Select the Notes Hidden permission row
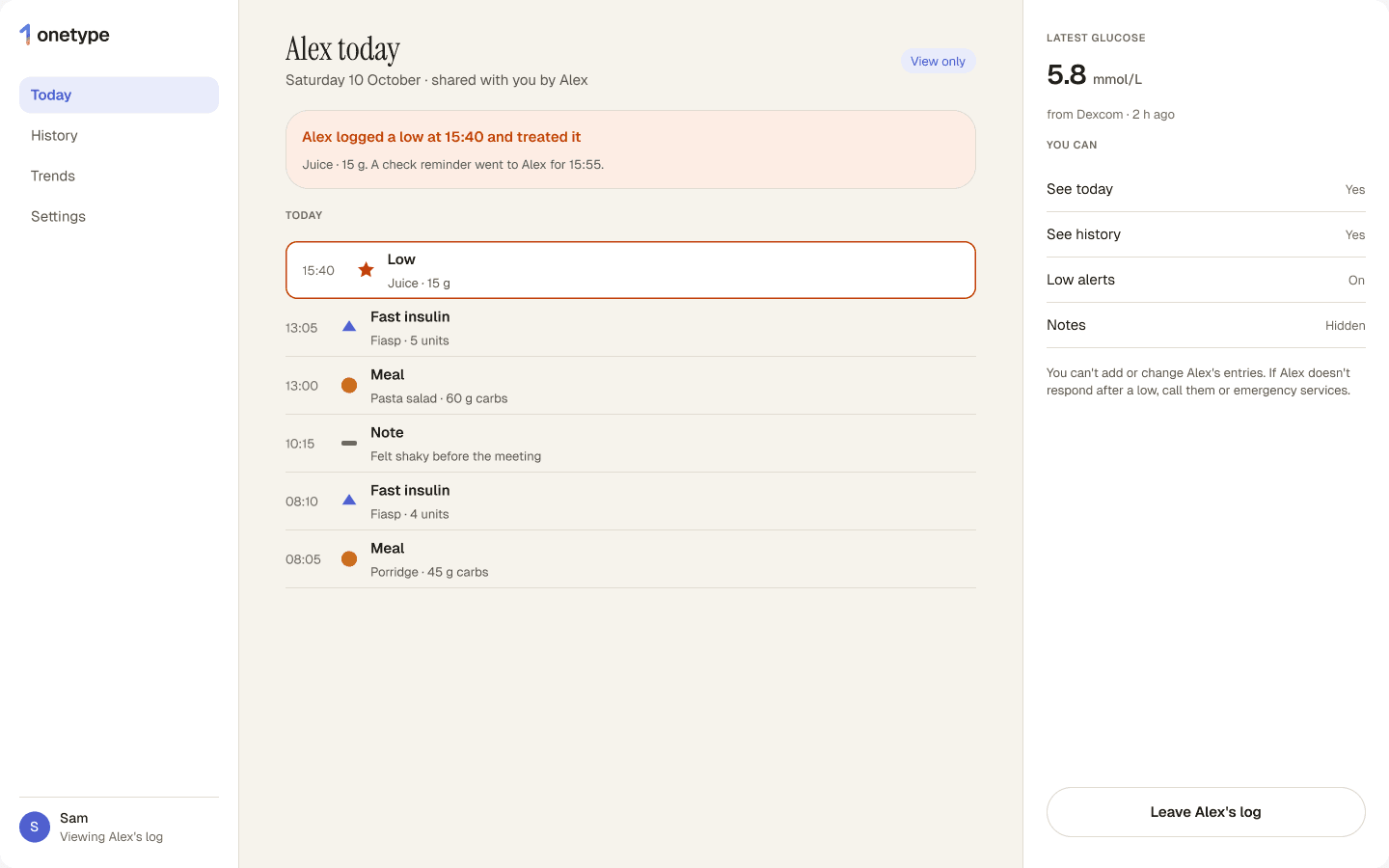The image size is (1389, 868). tap(1206, 325)
